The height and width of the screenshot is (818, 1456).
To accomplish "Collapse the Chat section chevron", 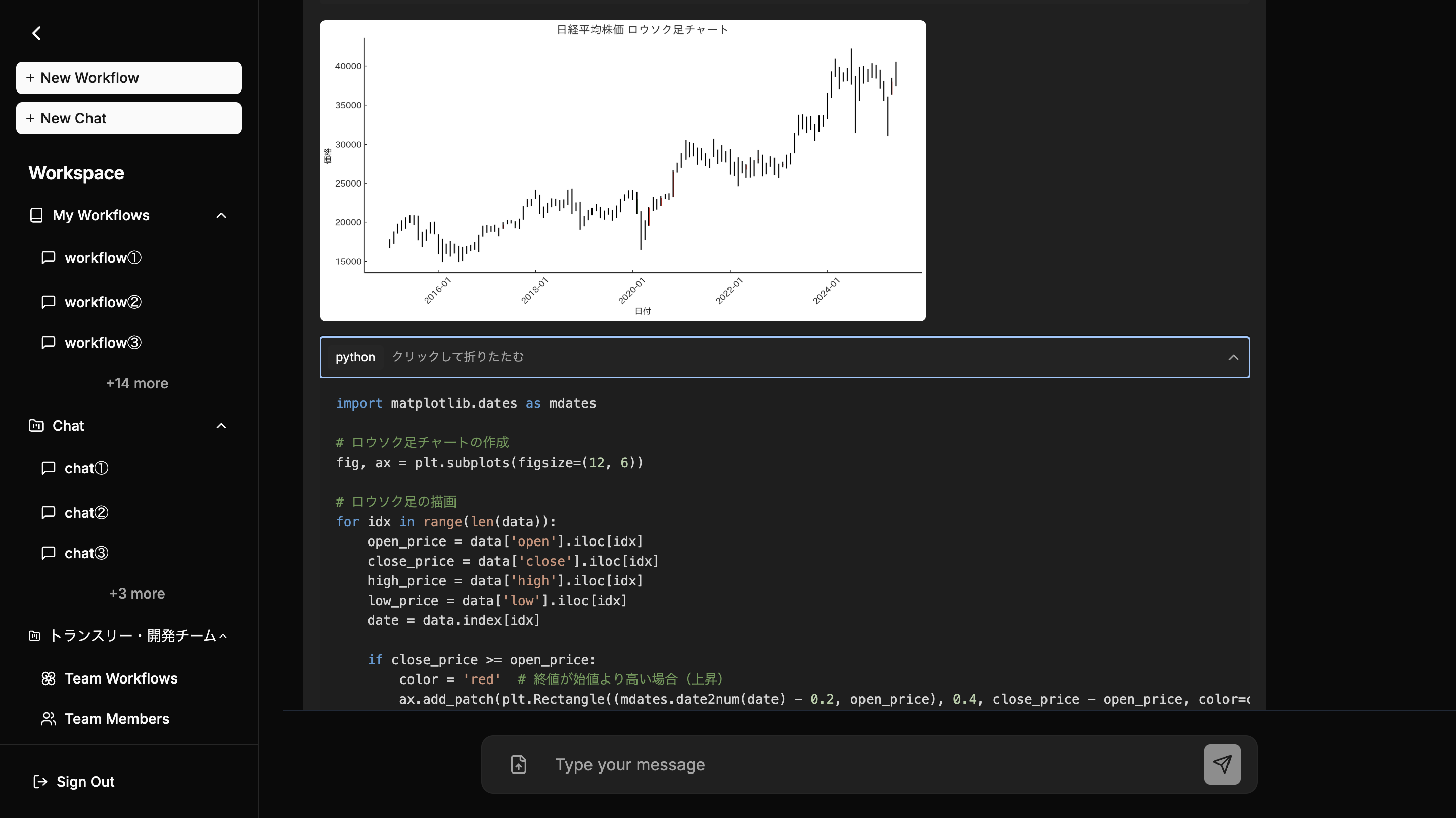I will pyautogui.click(x=221, y=426).
